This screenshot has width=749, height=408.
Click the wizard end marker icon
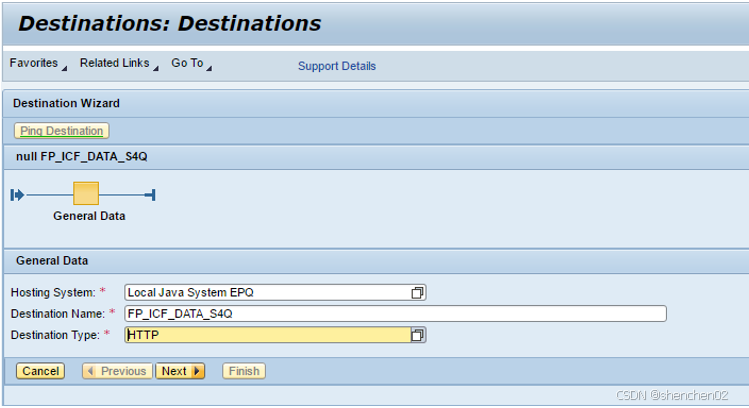150,194
